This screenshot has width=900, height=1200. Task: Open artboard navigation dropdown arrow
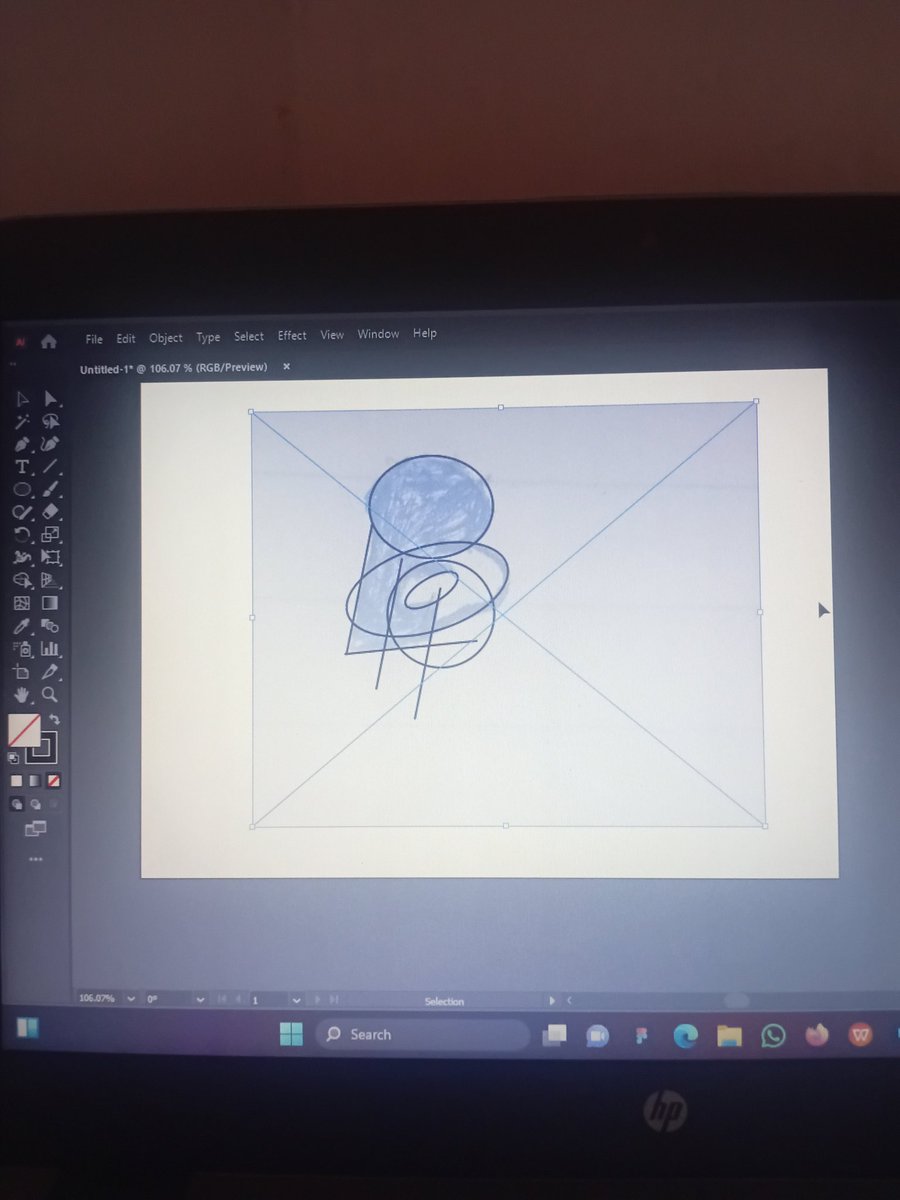tap(296, 999)
